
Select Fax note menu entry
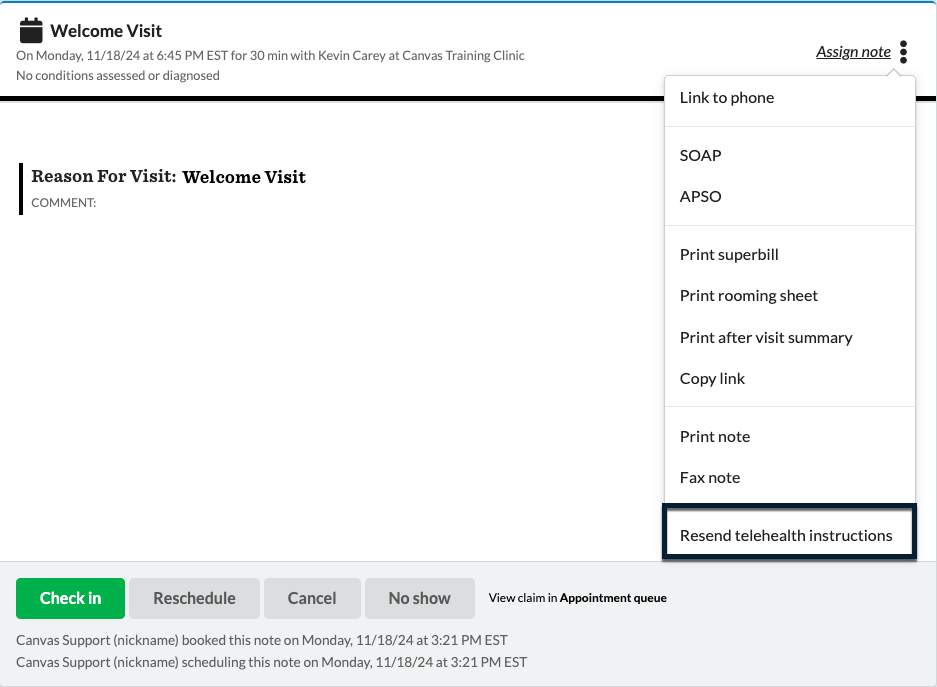pyautogui.click(x=789, y=478)
